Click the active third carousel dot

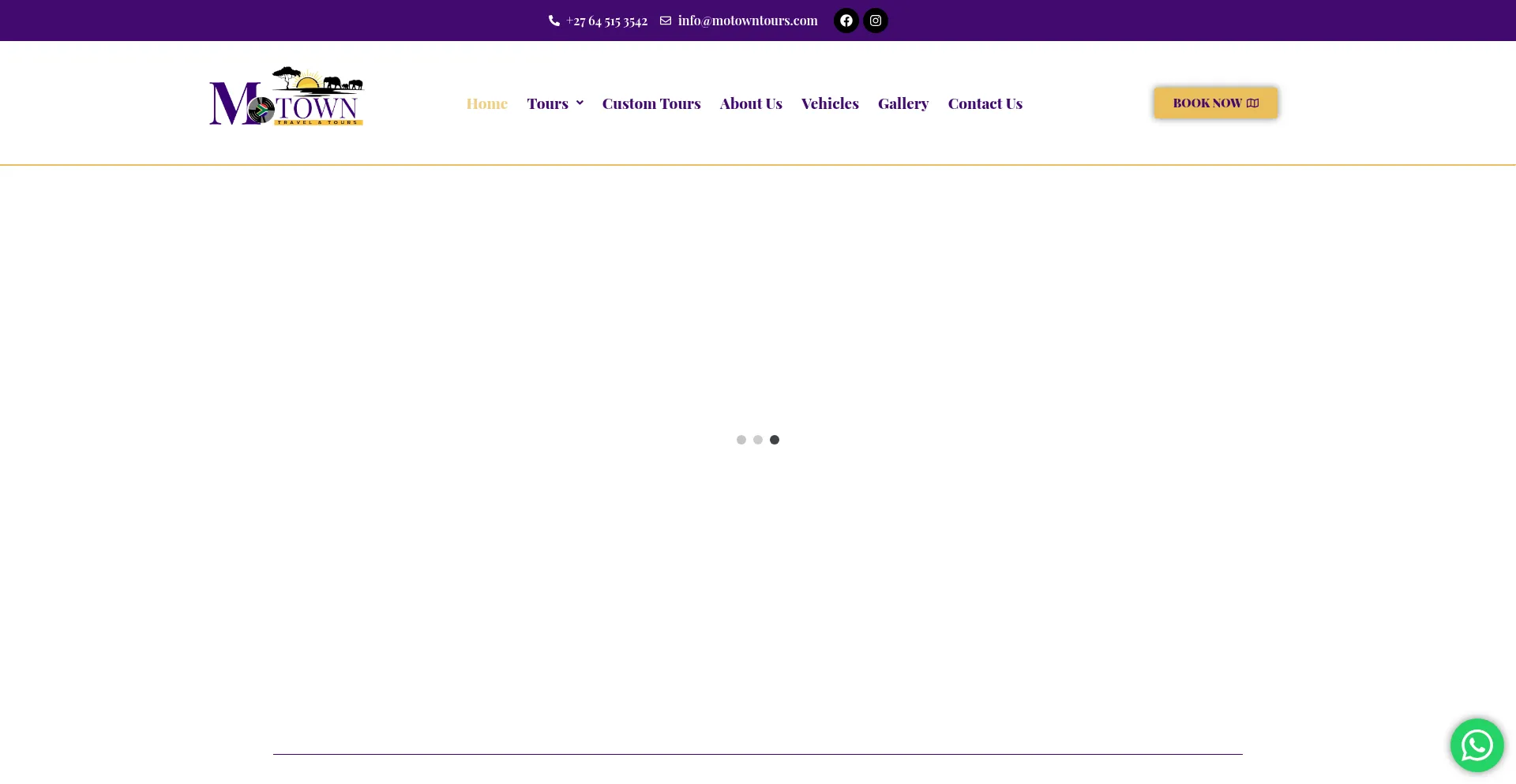pos(775,440)
